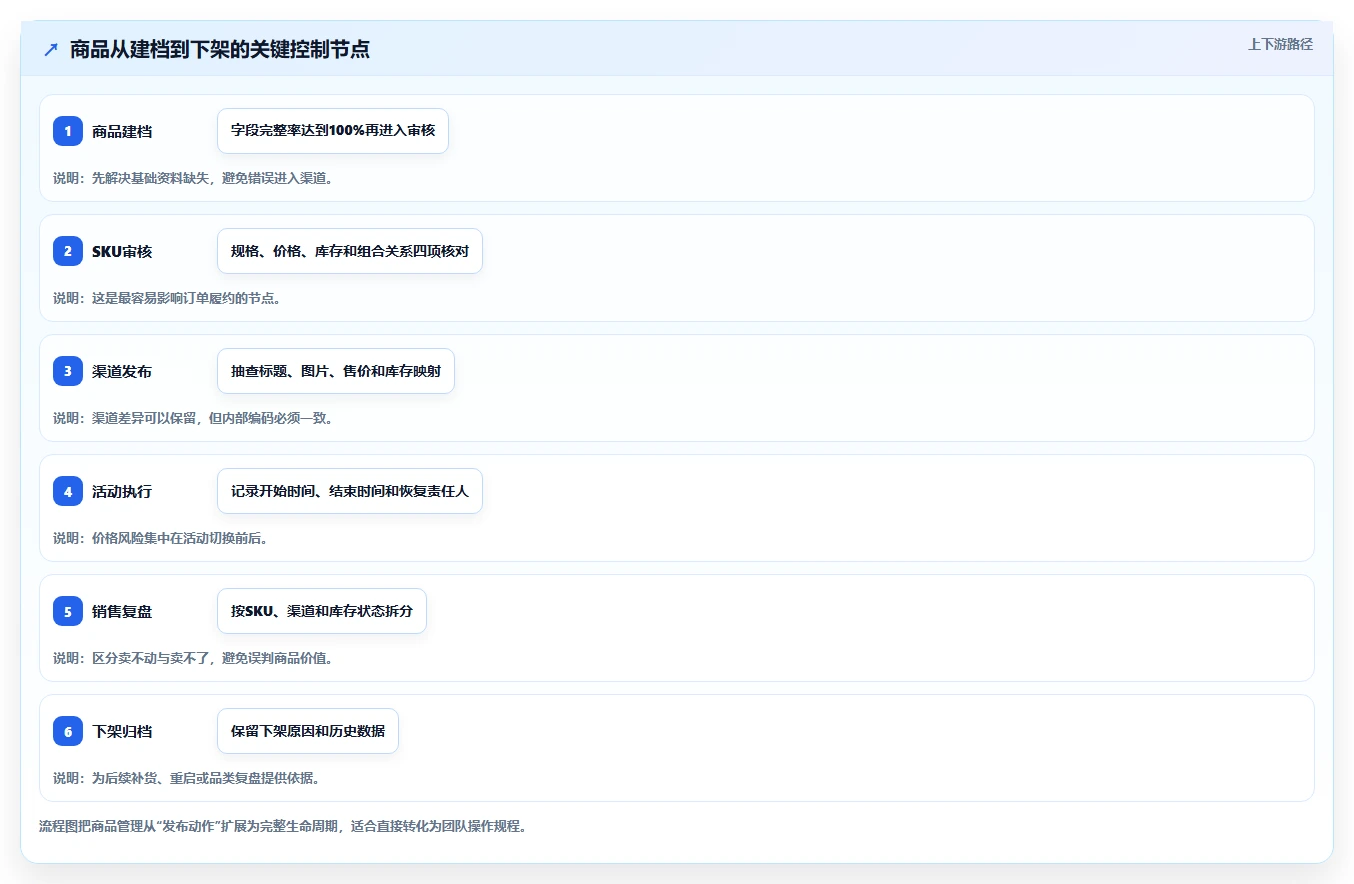Select the 记录开始时间、结束时间和恢复责任人 chip
Image resolution: width=1354 pixels, height=884 pixels.
click(x=350, y=491)
